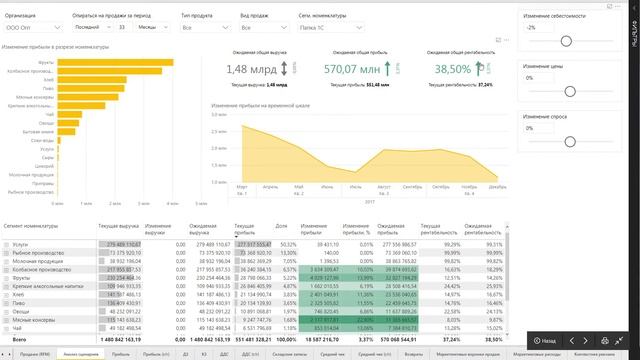Viewport: 640px width, 360px height.
Task: Expand the Молочная продукция row icon
Action: coord(6,261)
